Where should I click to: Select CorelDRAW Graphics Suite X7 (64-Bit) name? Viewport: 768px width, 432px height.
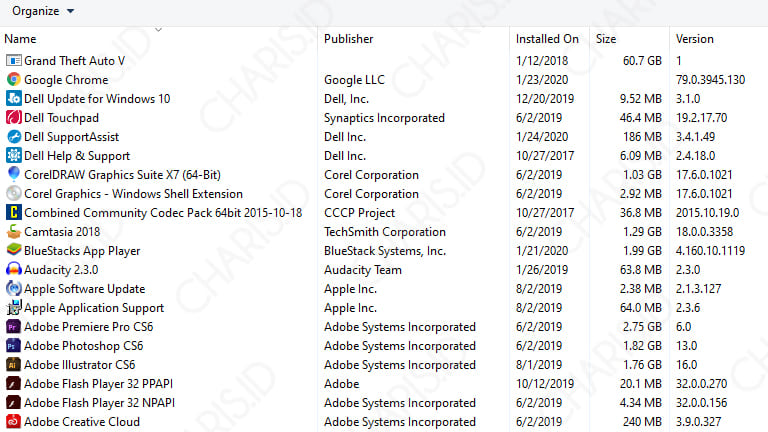click(x=122, y=175)
